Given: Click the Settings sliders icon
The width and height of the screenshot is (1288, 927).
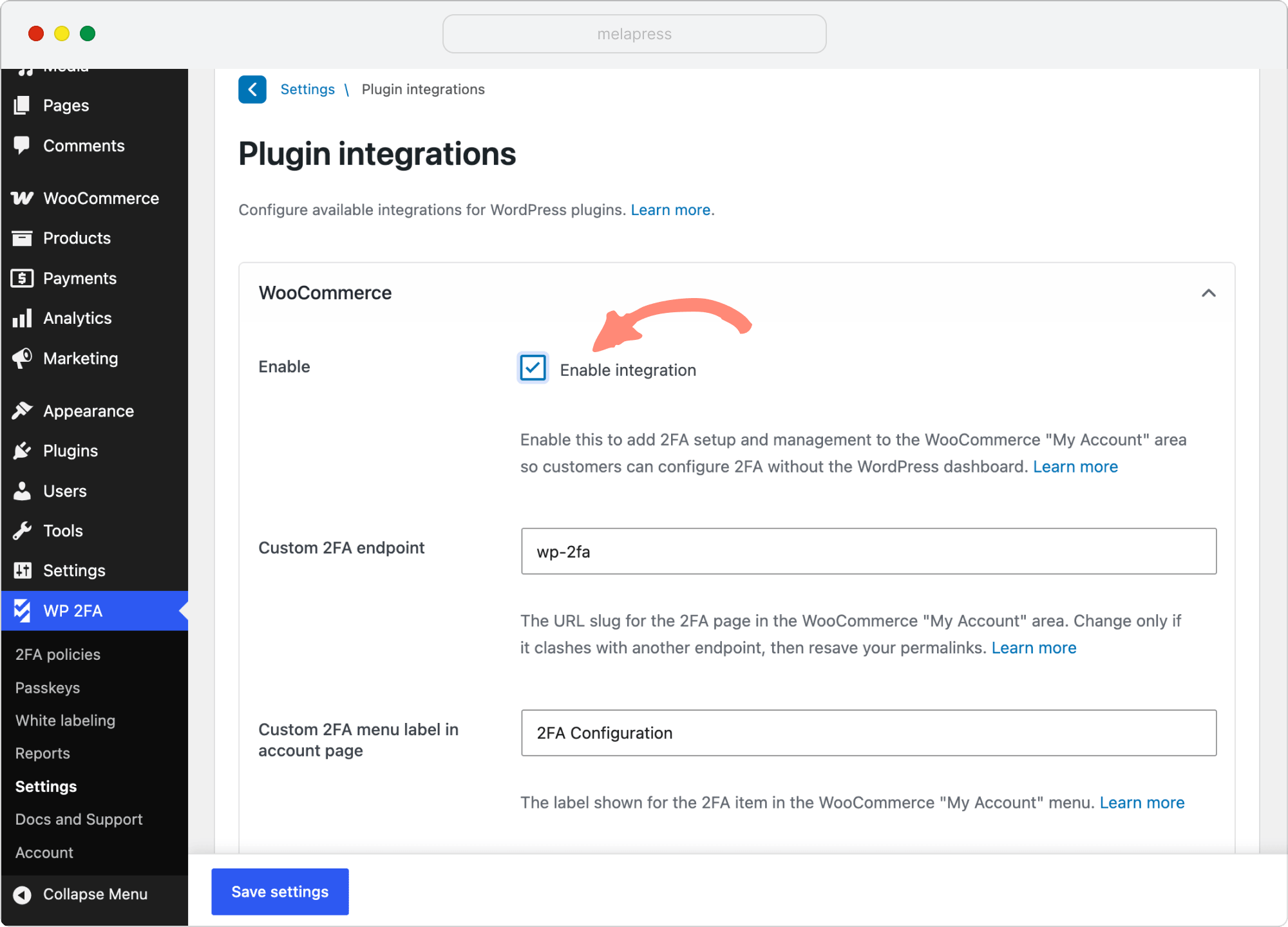Looking at the screenshot, I should (22, 570).
